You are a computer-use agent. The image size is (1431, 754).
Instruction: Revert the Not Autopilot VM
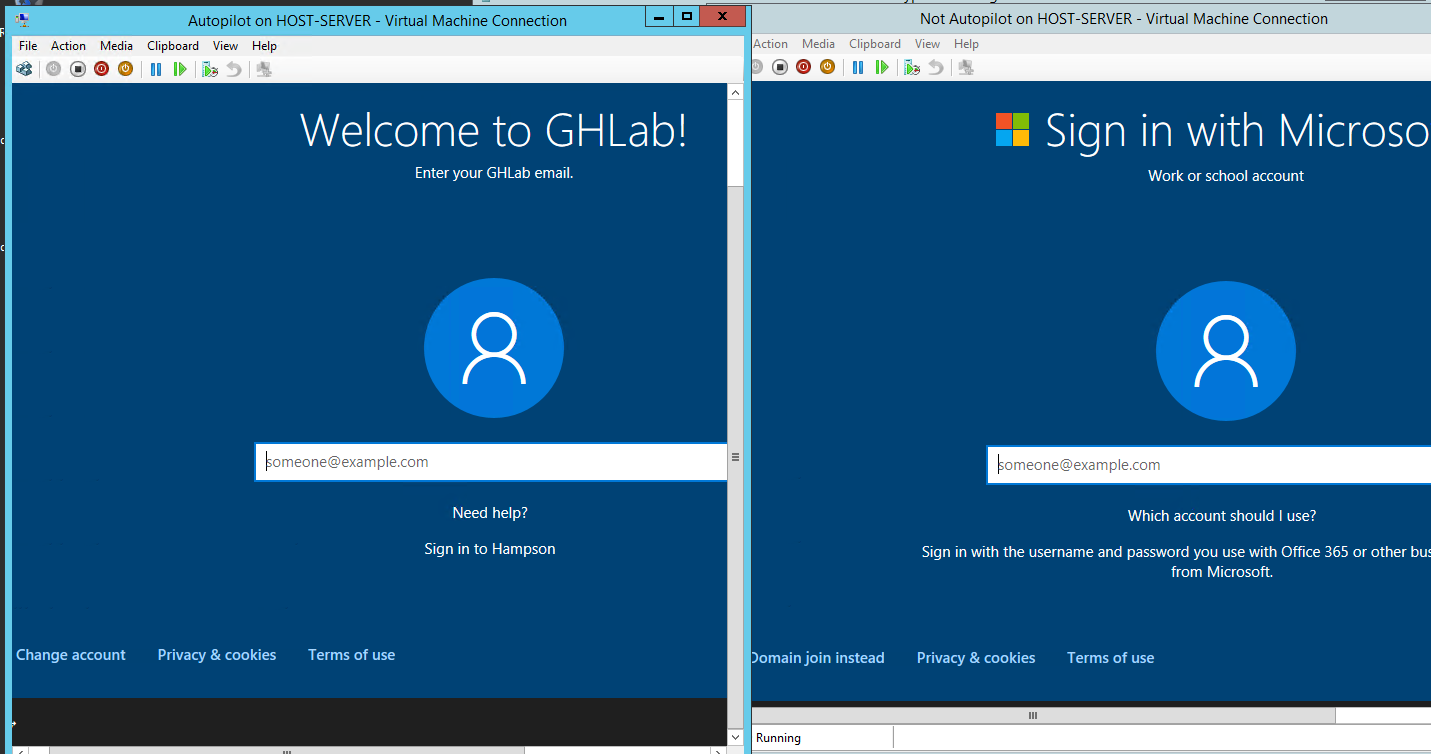click(x=936, y=67)
